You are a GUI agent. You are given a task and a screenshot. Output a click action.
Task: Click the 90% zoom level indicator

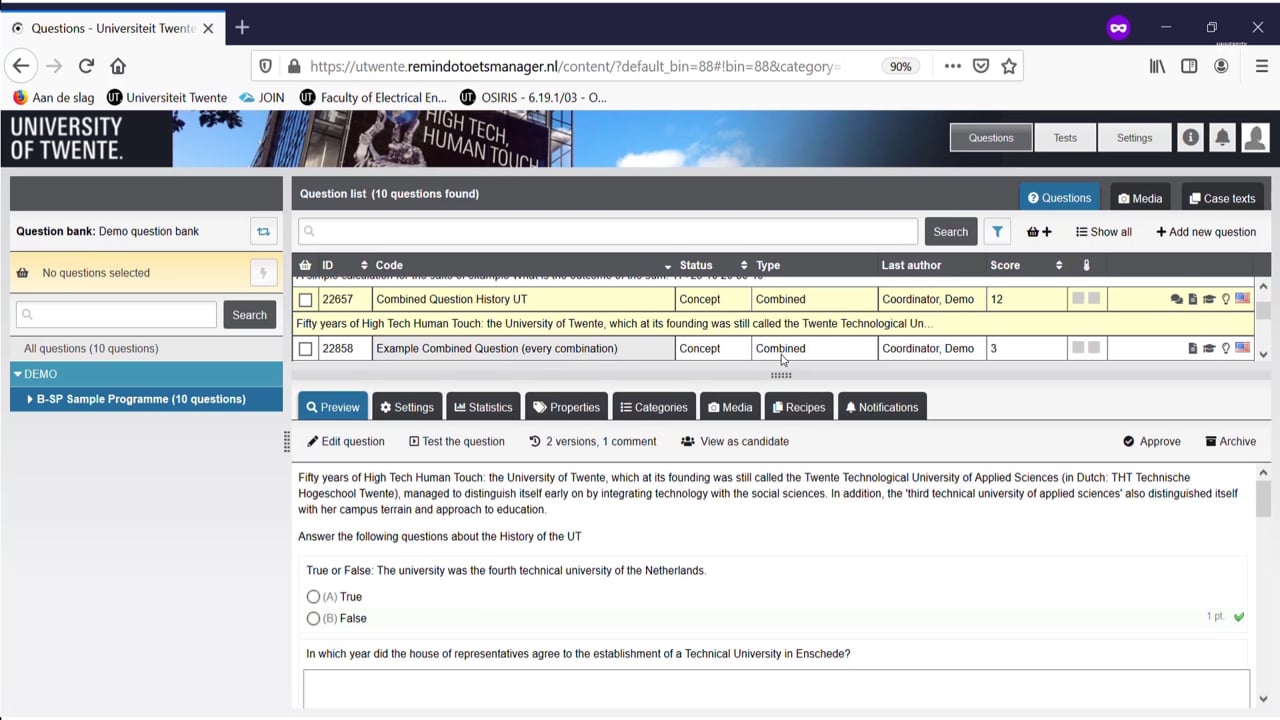coord(900,66)
